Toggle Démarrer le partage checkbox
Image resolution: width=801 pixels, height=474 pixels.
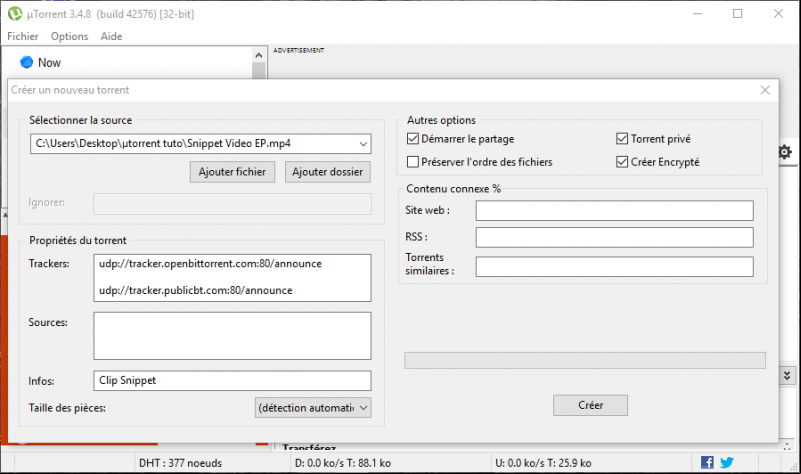[x=413, y=138]
